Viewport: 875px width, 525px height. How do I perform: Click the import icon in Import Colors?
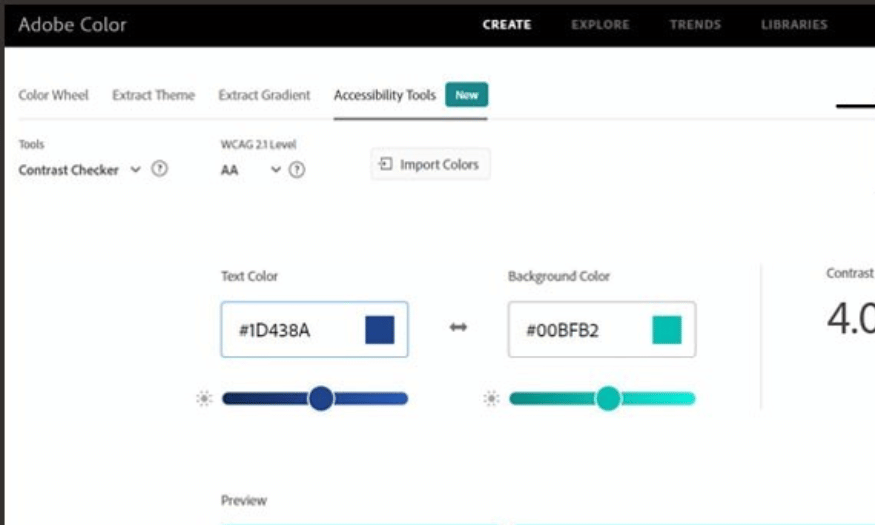coord(386,164)
